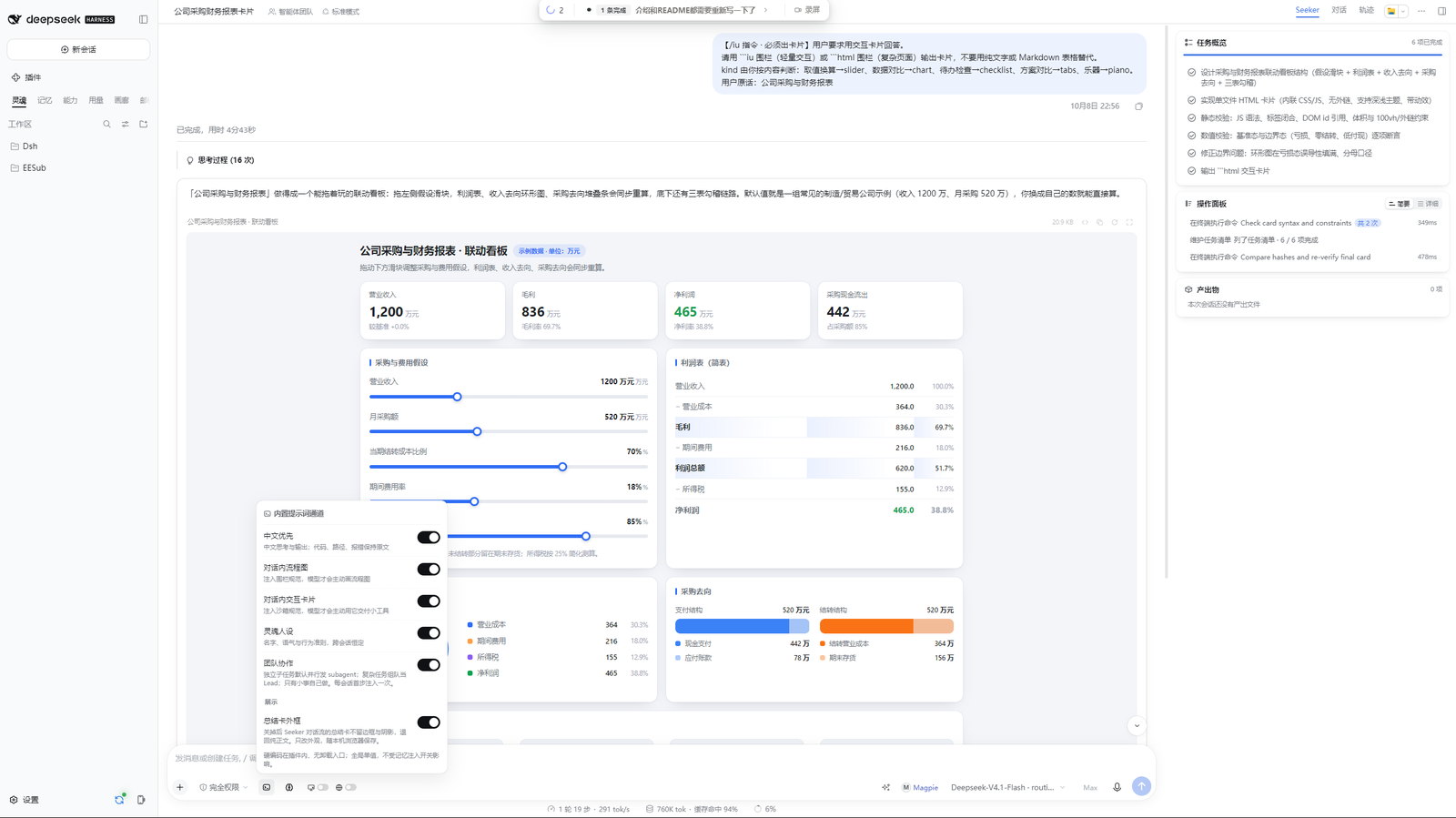
Task: Open the 完全权限 permission dropdown
Action: pos(224,787)
